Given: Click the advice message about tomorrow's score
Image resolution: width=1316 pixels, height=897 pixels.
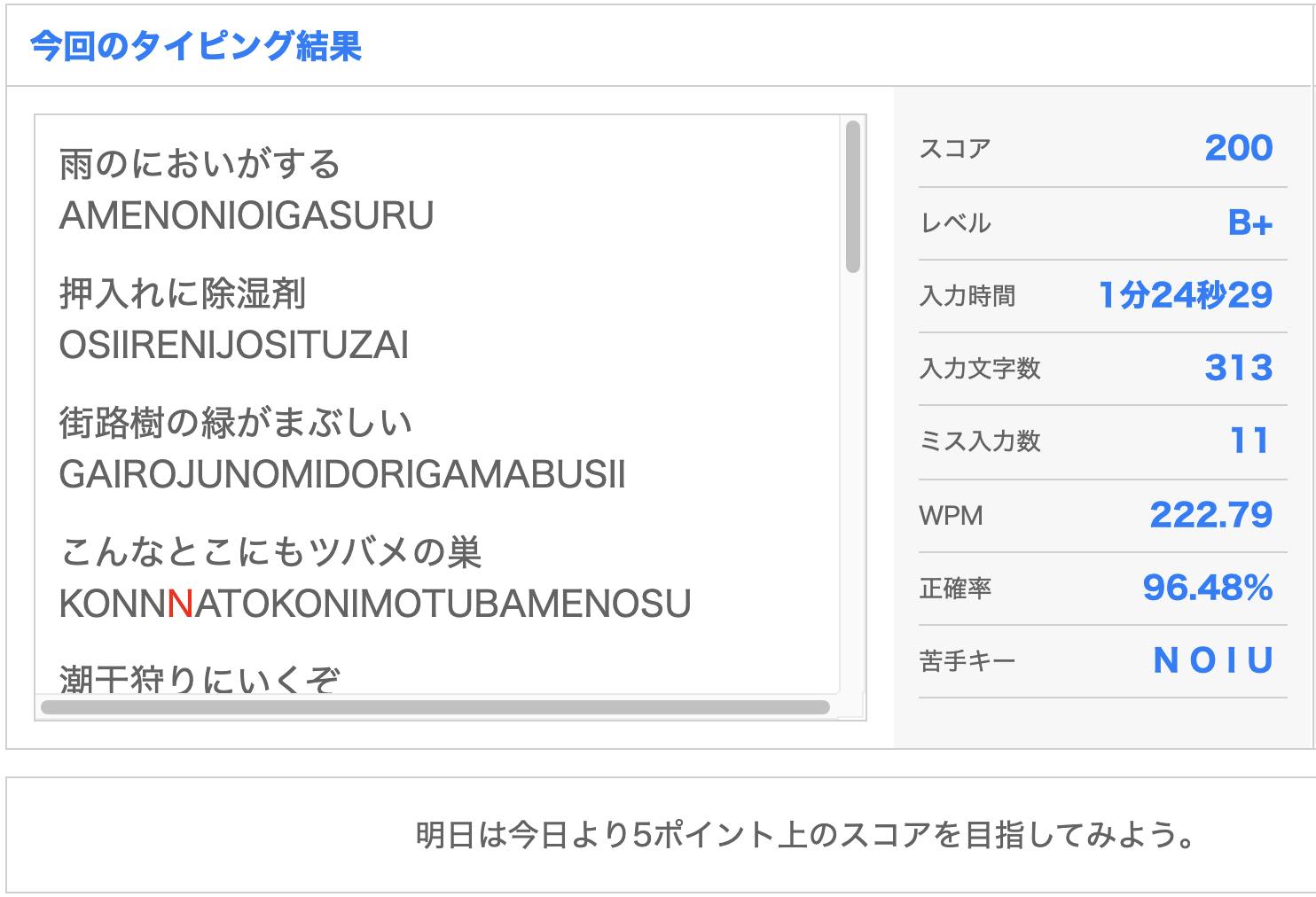Looking at the screenshot, I should [x=805, y=835].
